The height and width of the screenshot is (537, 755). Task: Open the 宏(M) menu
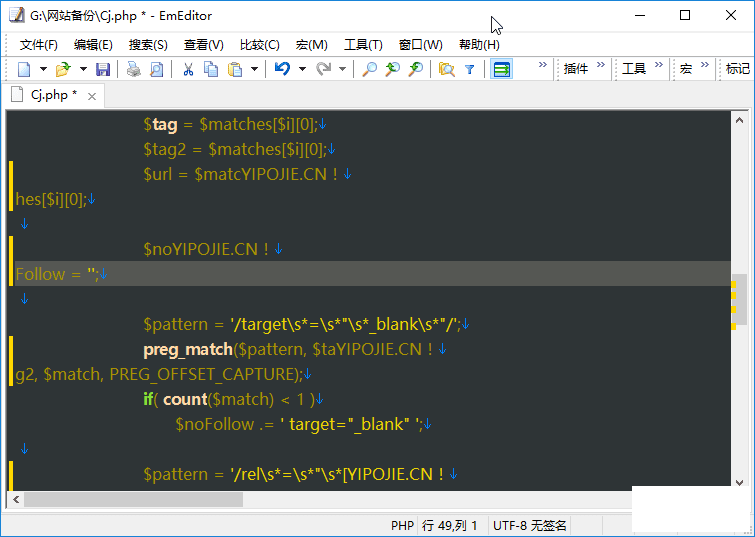pos(312,45)
